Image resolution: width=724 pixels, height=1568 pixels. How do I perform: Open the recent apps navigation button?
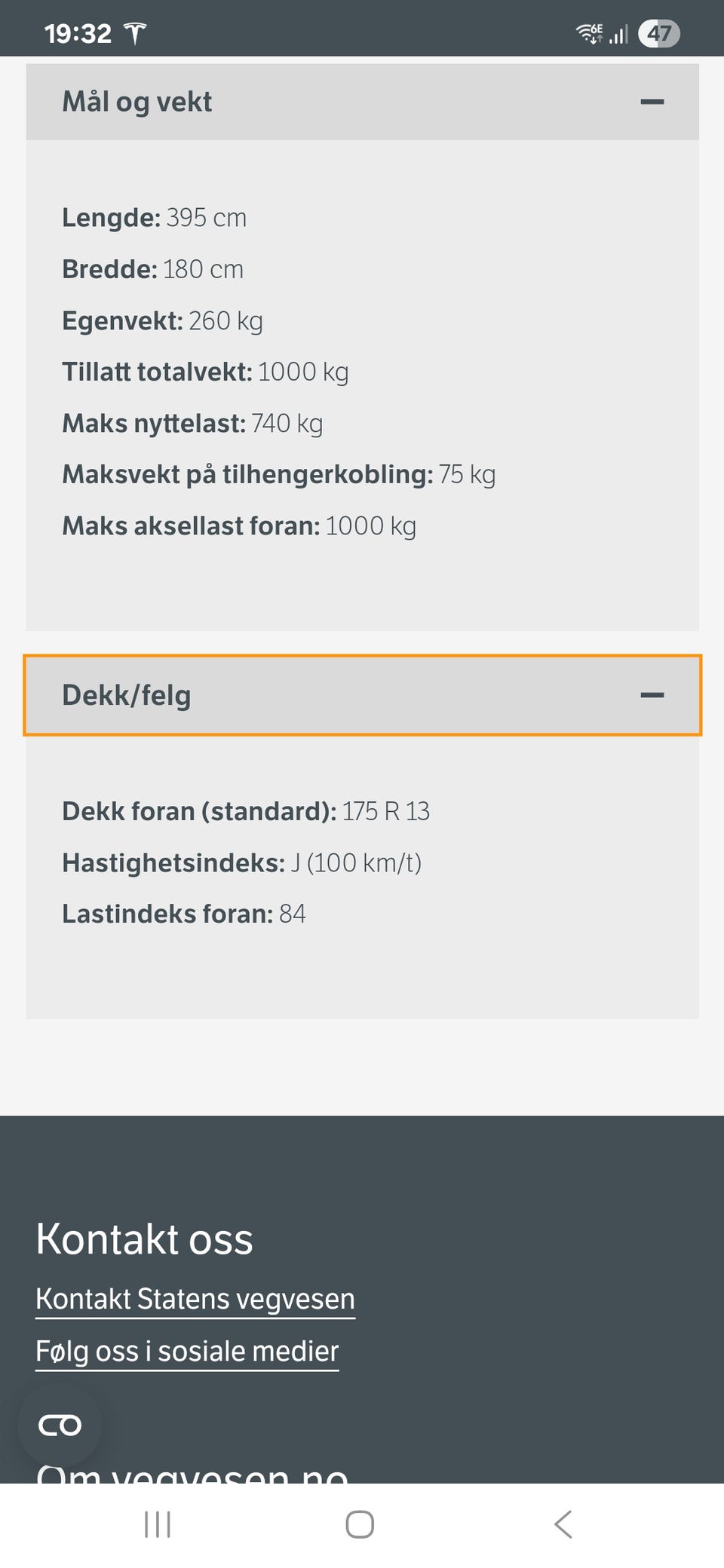coord(158,1524)
